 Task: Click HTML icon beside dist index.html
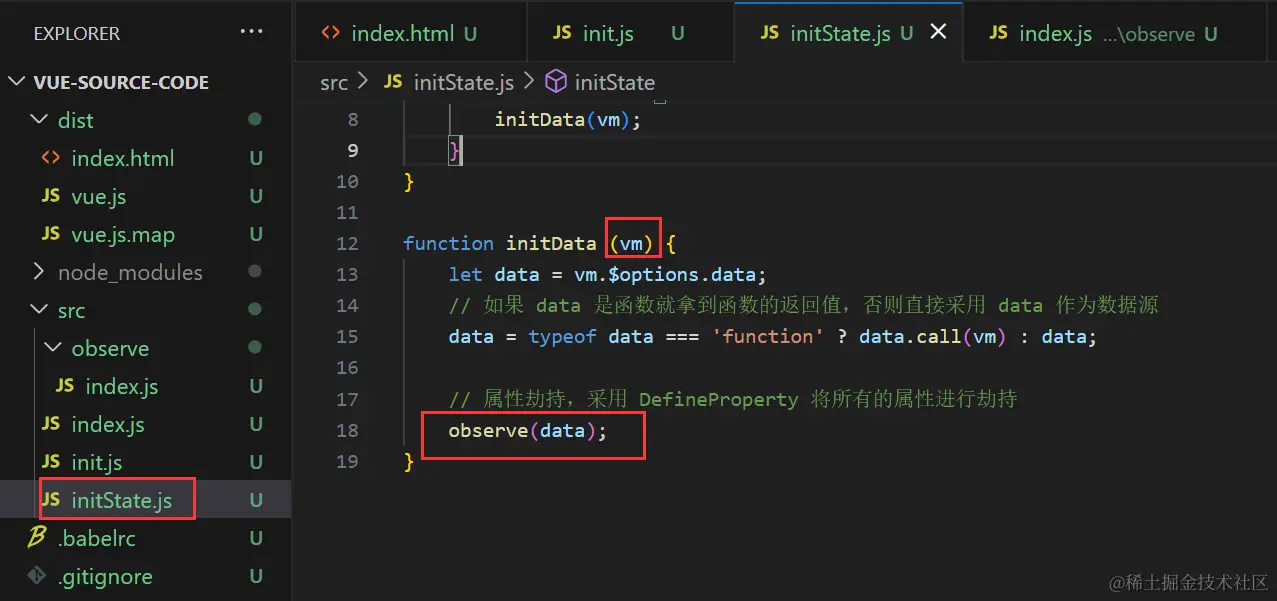[x=50, y=158]
